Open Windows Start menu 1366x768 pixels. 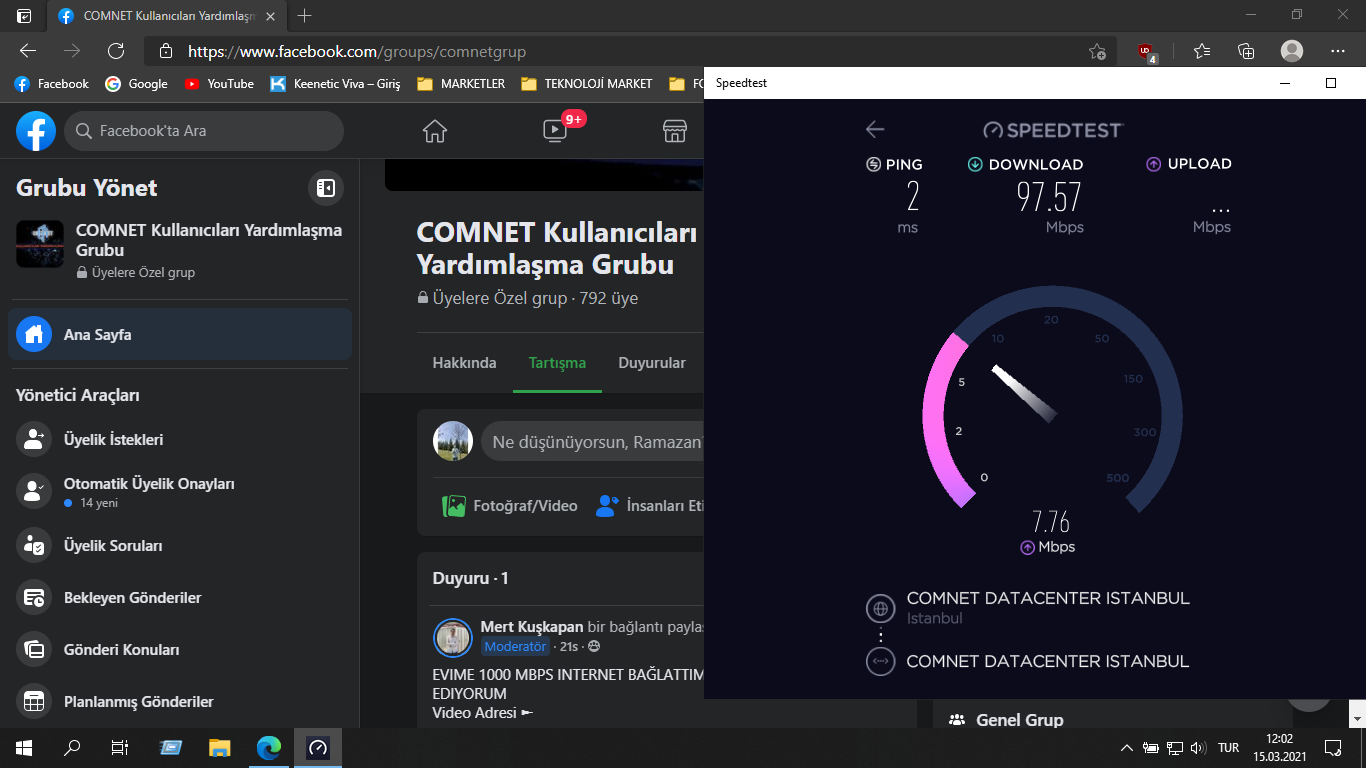click(24, 747)
